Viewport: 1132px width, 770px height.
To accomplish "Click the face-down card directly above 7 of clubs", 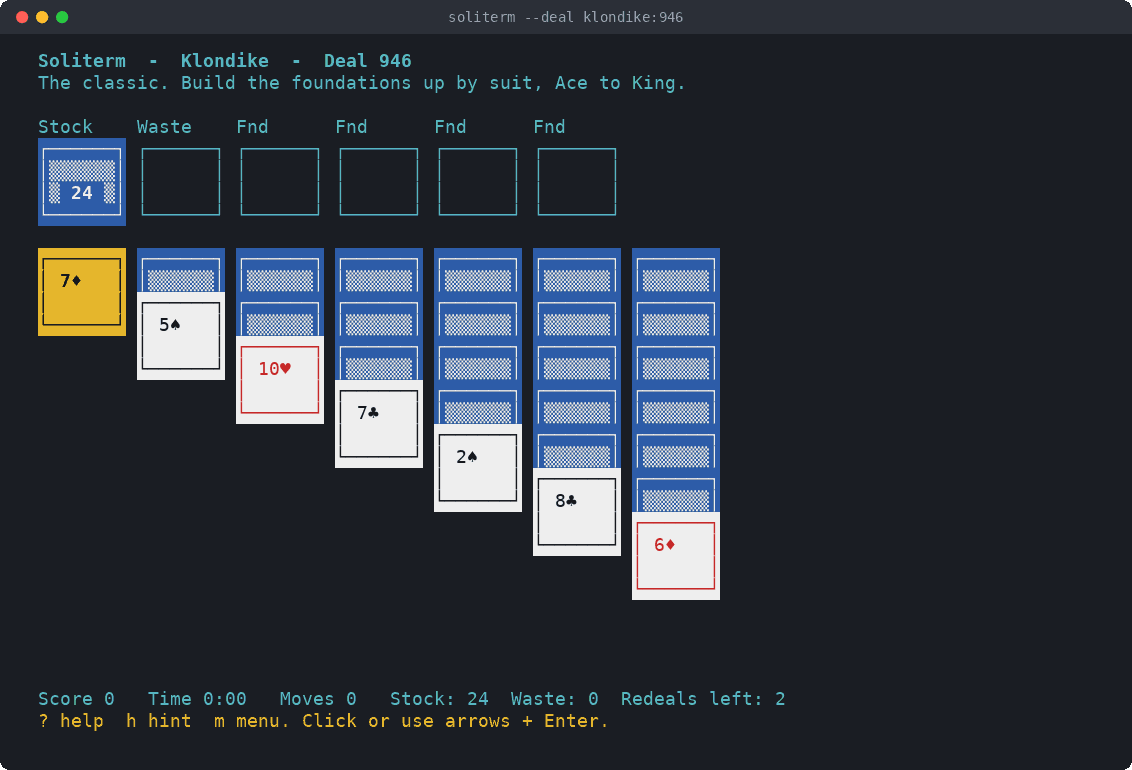I will (x=378, y=358).
